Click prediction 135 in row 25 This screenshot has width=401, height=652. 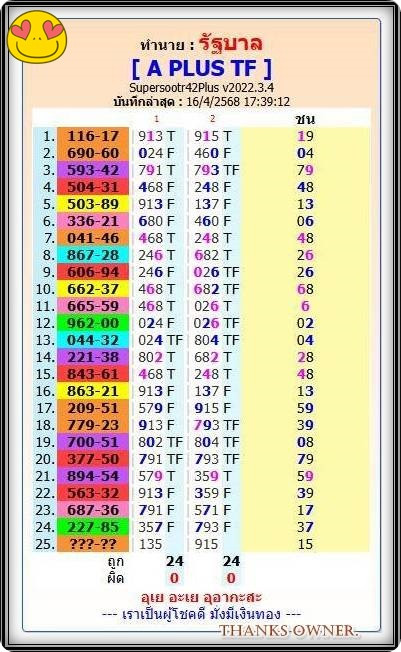click(x=150, y=544)
